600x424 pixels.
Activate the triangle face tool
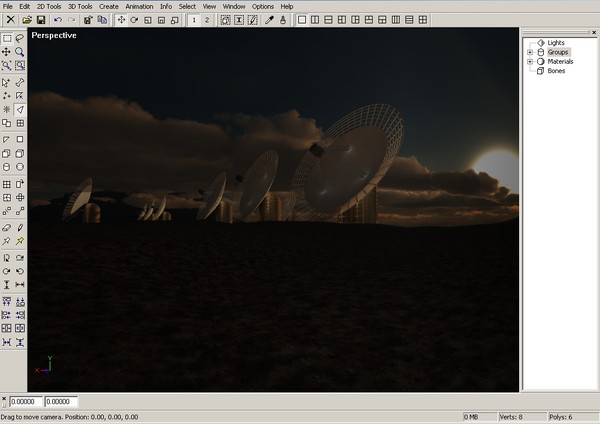20,109
